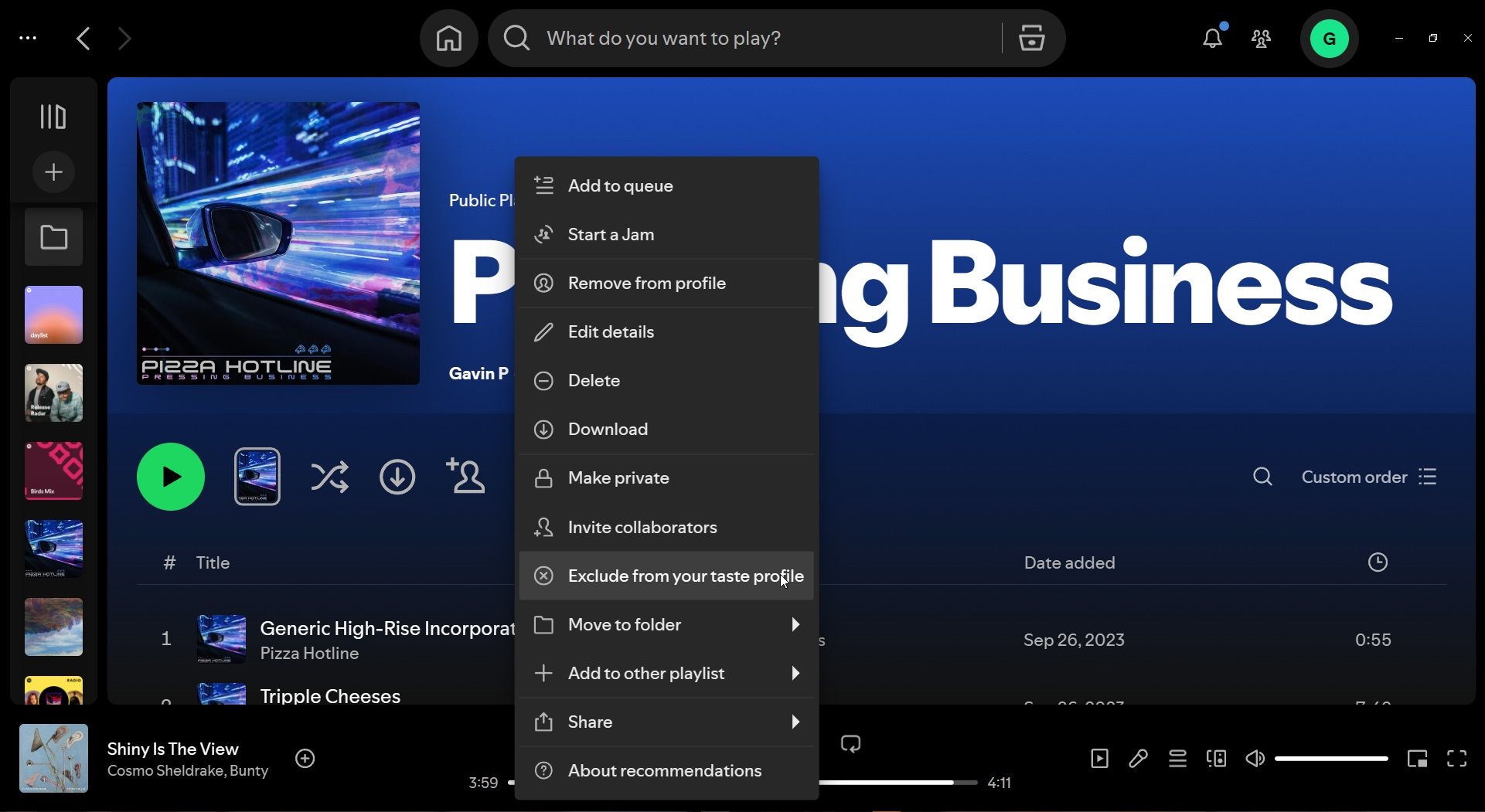This screenshot has width=1485, height=812.
Task: Select Start a Jam
Action: (666, 234)
